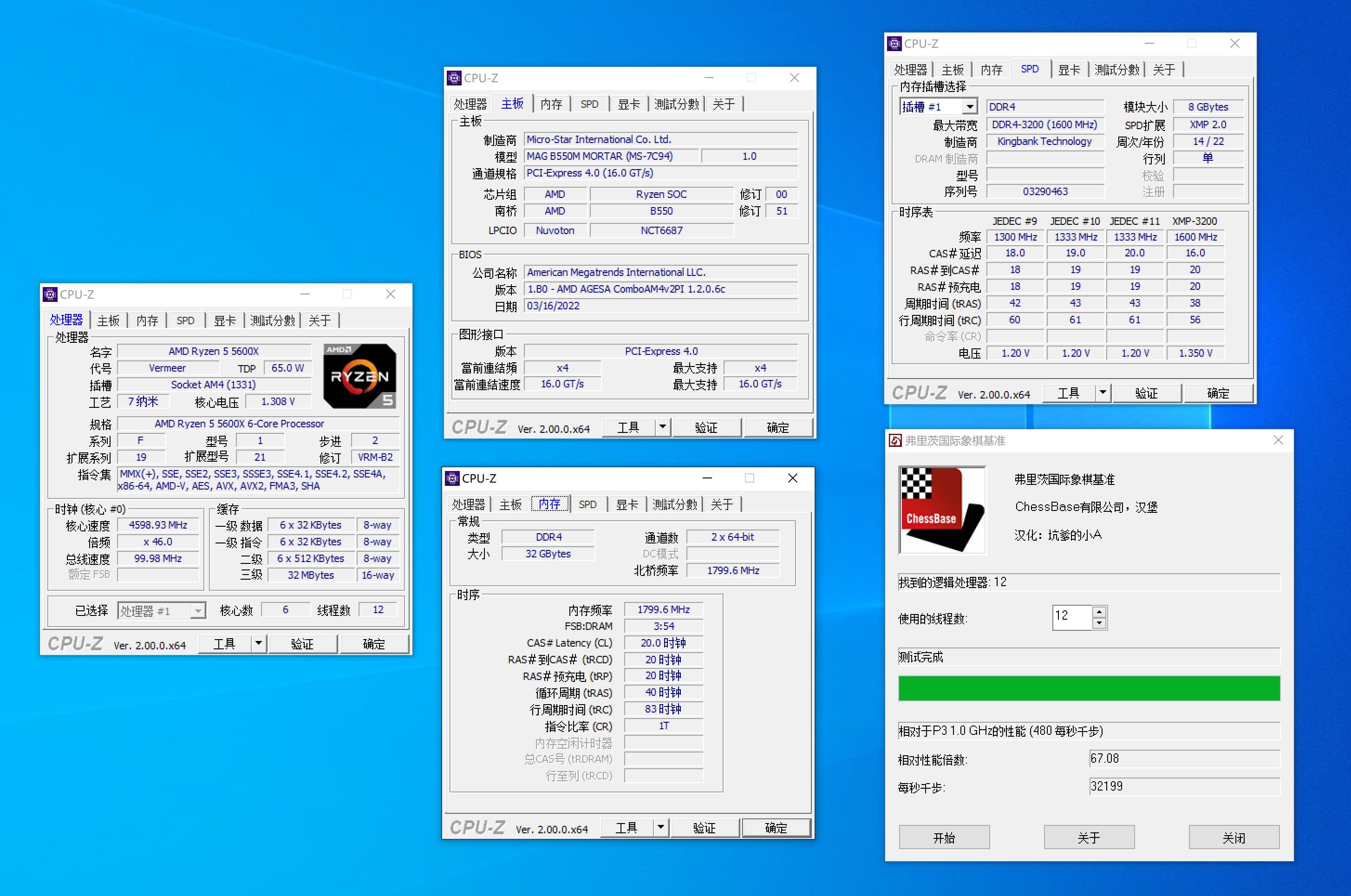Click CPU-Z title icon in memory window
The width and height of the screenshot is (1351, 896).
(x=452, y=478)
